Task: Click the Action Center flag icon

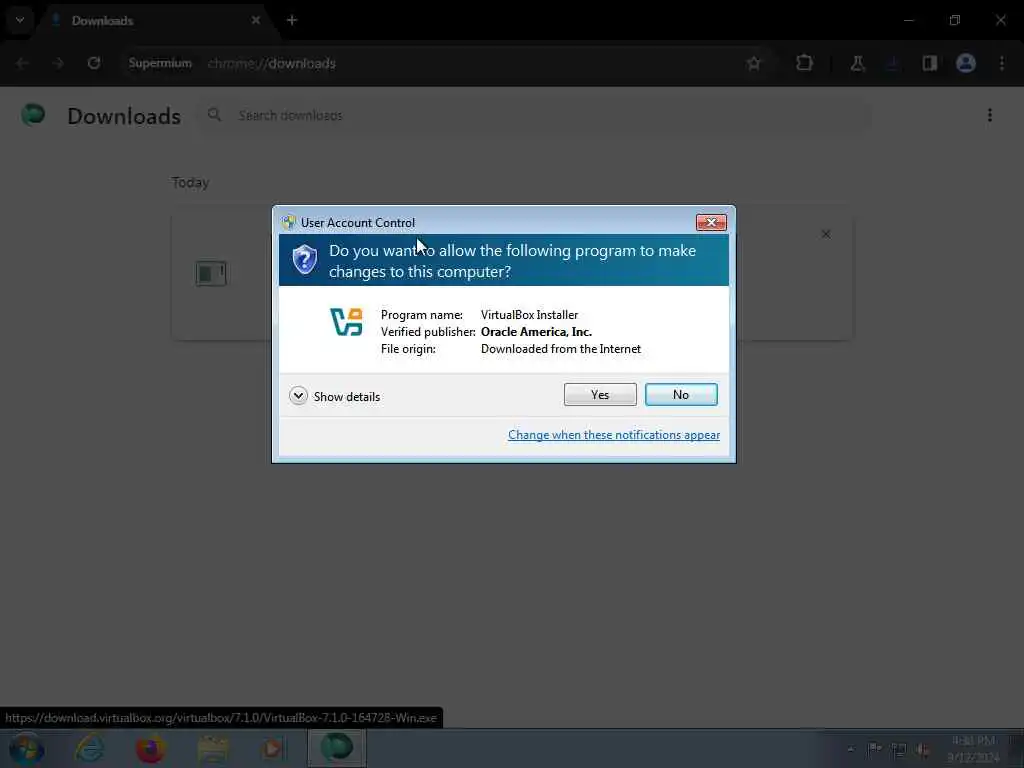Action: coord(874,750)
